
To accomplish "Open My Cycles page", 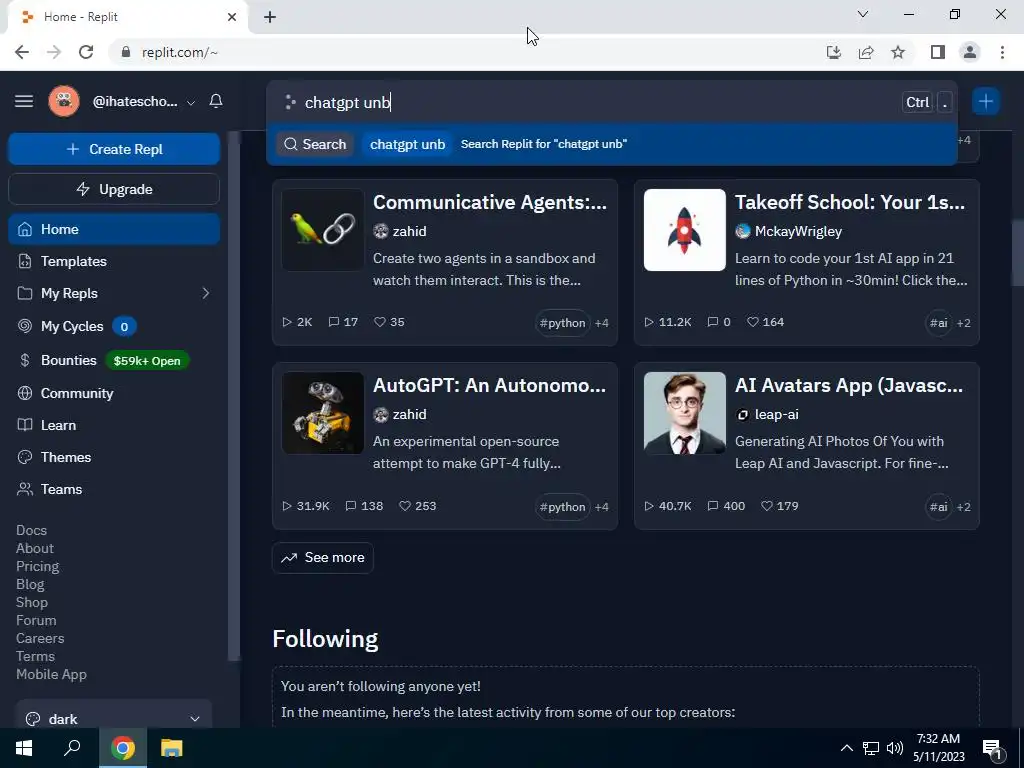I will [x=72, y=326].
